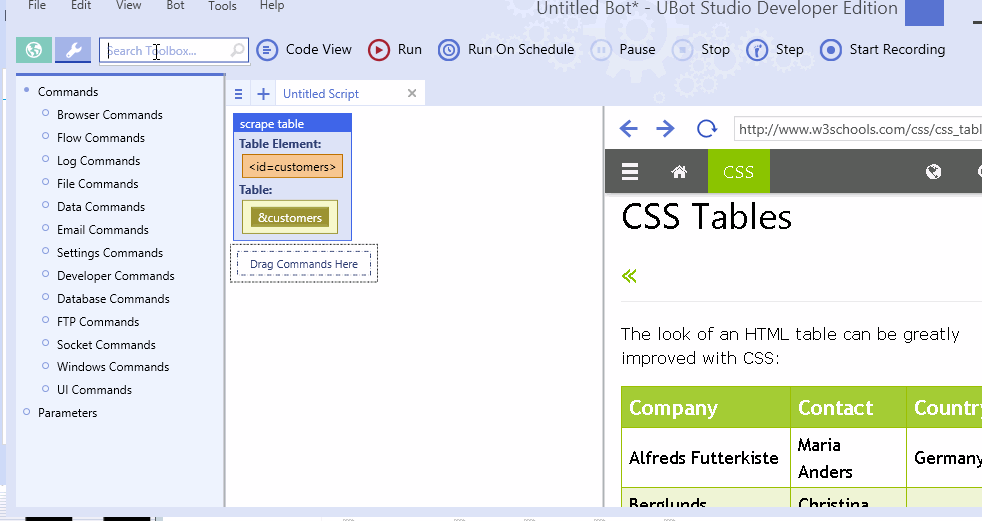Expand Settings Commands
This screenshot has height=521, width=982.
click(45, 251)
